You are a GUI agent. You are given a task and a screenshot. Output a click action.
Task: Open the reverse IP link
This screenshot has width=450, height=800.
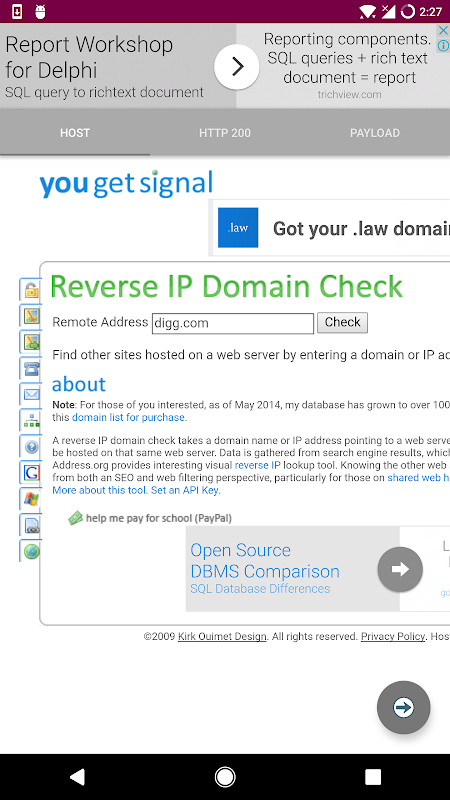(257, 465)
